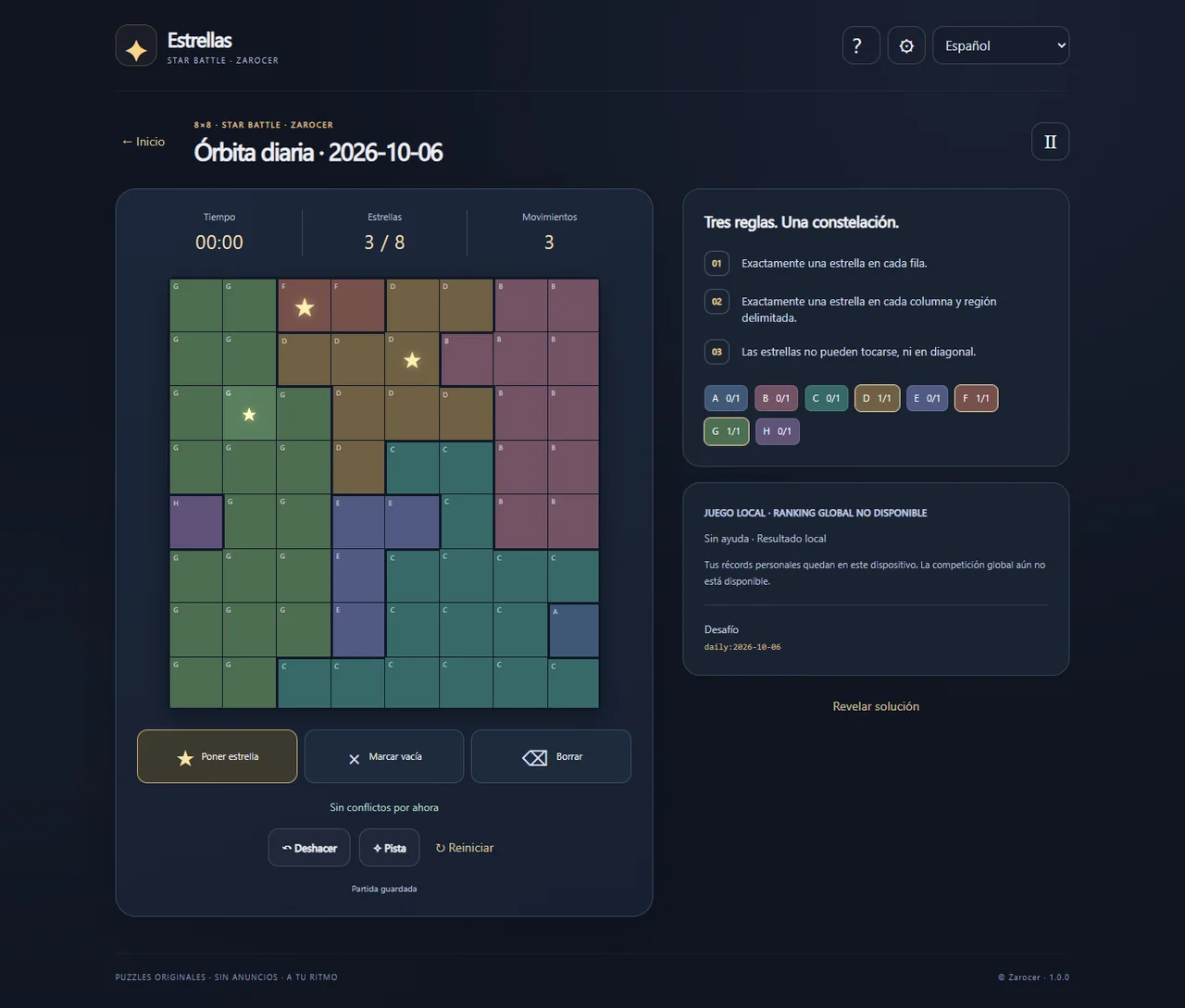Select the region C 0/1 chip

tap(827, 398)
